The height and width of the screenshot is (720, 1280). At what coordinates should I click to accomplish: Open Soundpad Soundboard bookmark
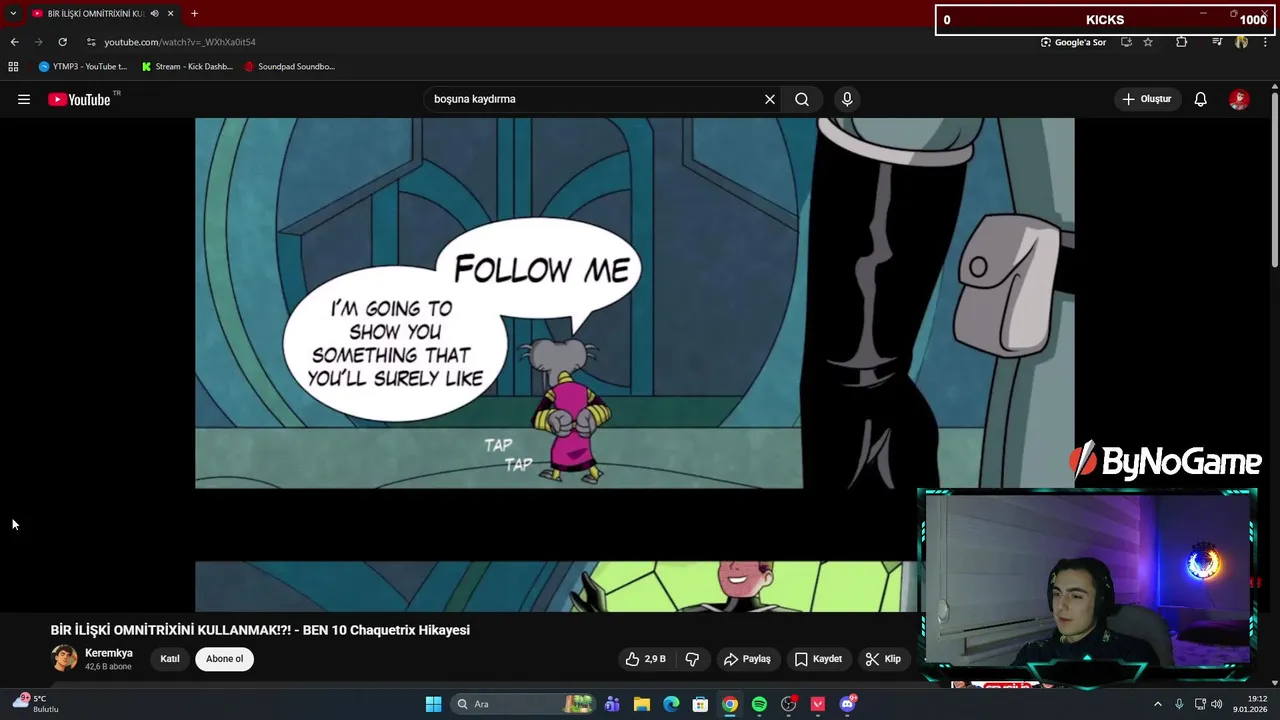pos(290,67)
